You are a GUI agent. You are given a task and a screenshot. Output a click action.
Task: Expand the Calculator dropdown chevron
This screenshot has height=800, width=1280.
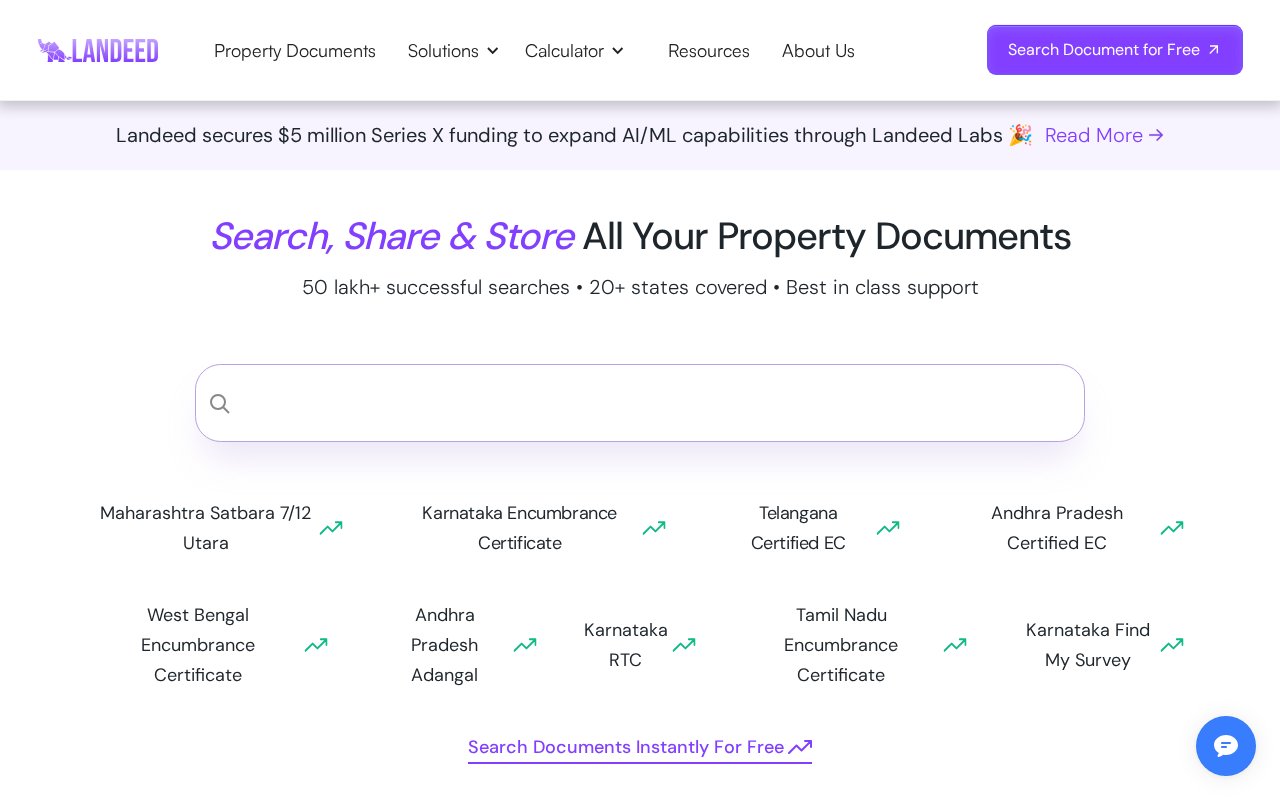click(617, 51)
